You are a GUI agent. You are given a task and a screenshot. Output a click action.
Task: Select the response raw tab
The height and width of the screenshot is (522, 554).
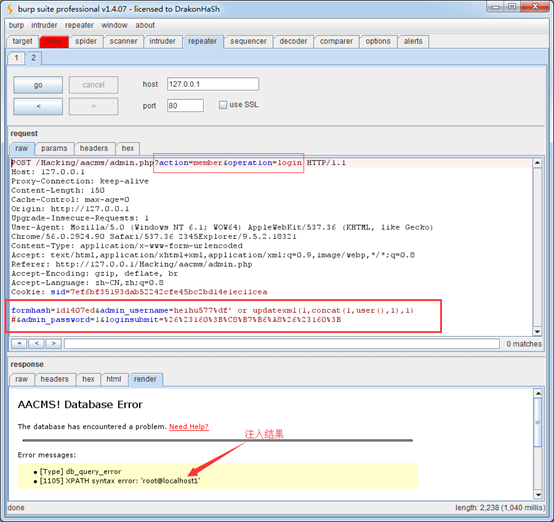coord(22,379)
